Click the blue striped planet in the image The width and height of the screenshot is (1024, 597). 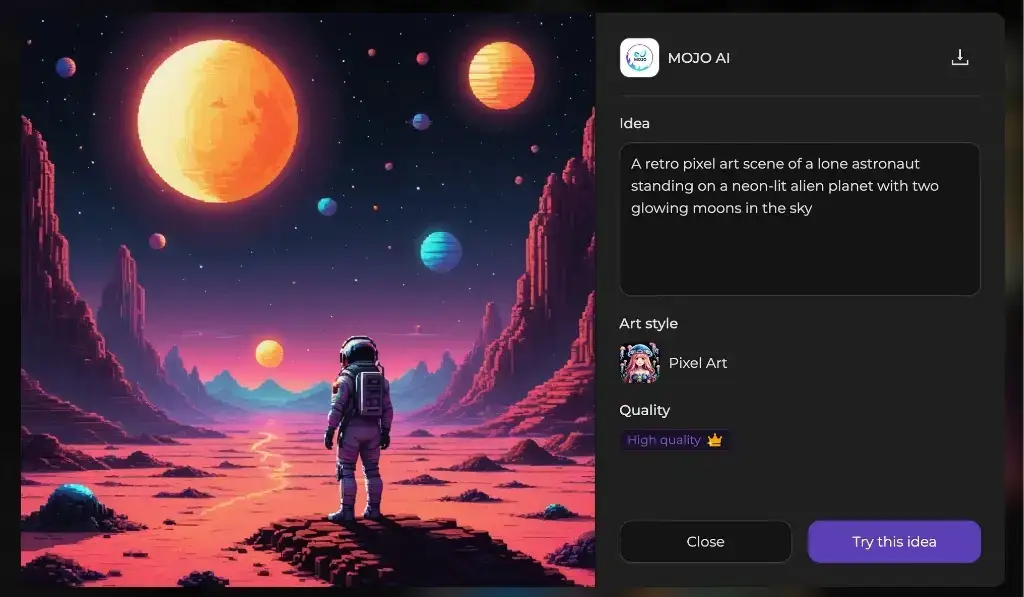click(441, 251)
